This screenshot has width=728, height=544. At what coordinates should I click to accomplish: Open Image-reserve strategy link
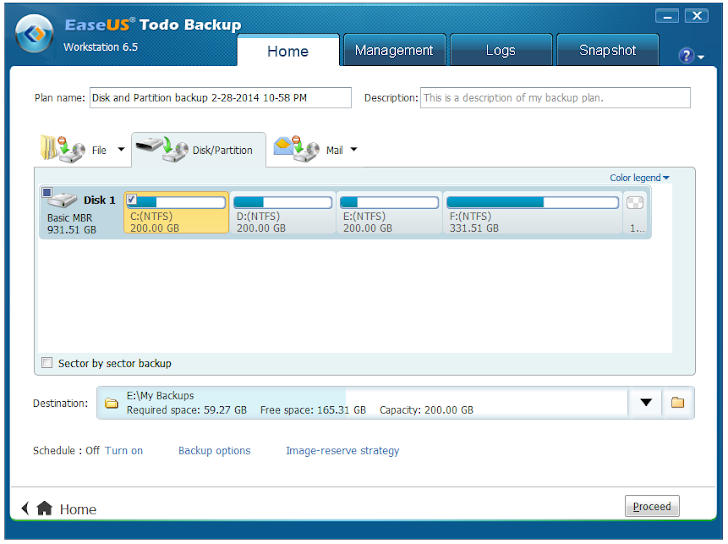point(343,451)
